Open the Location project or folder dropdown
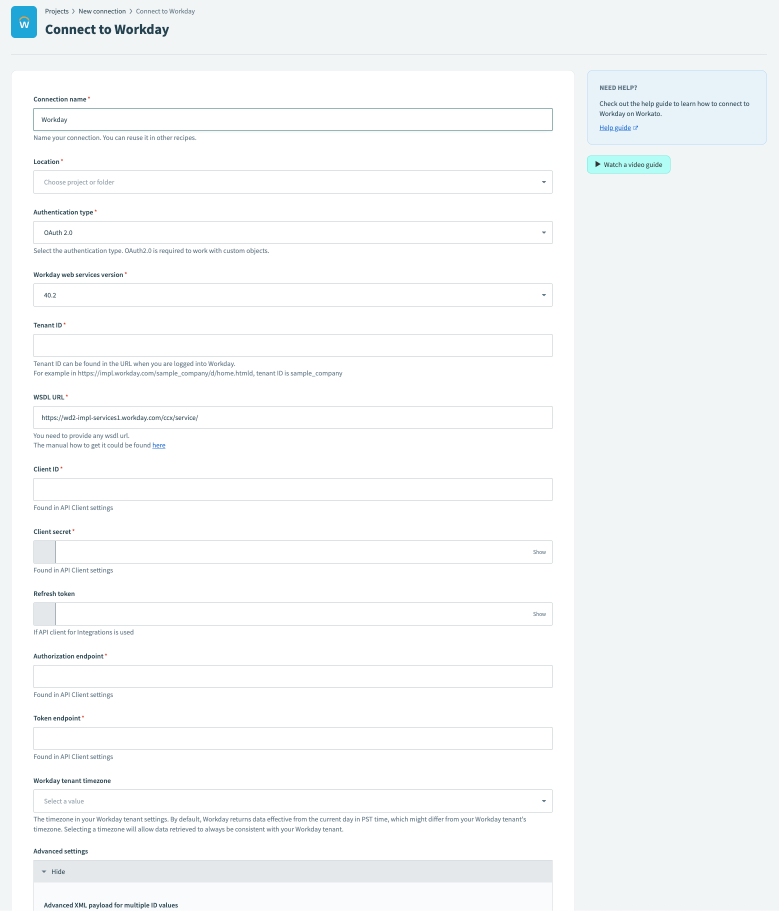 point(292,182)
